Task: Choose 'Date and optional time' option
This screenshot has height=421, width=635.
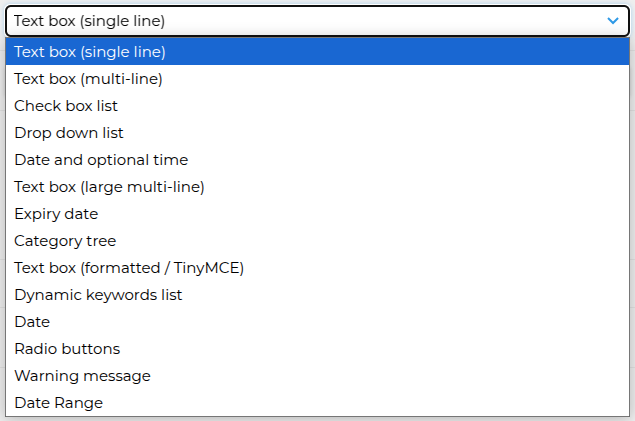Action: pyautogui.click(x=101, y=160)
